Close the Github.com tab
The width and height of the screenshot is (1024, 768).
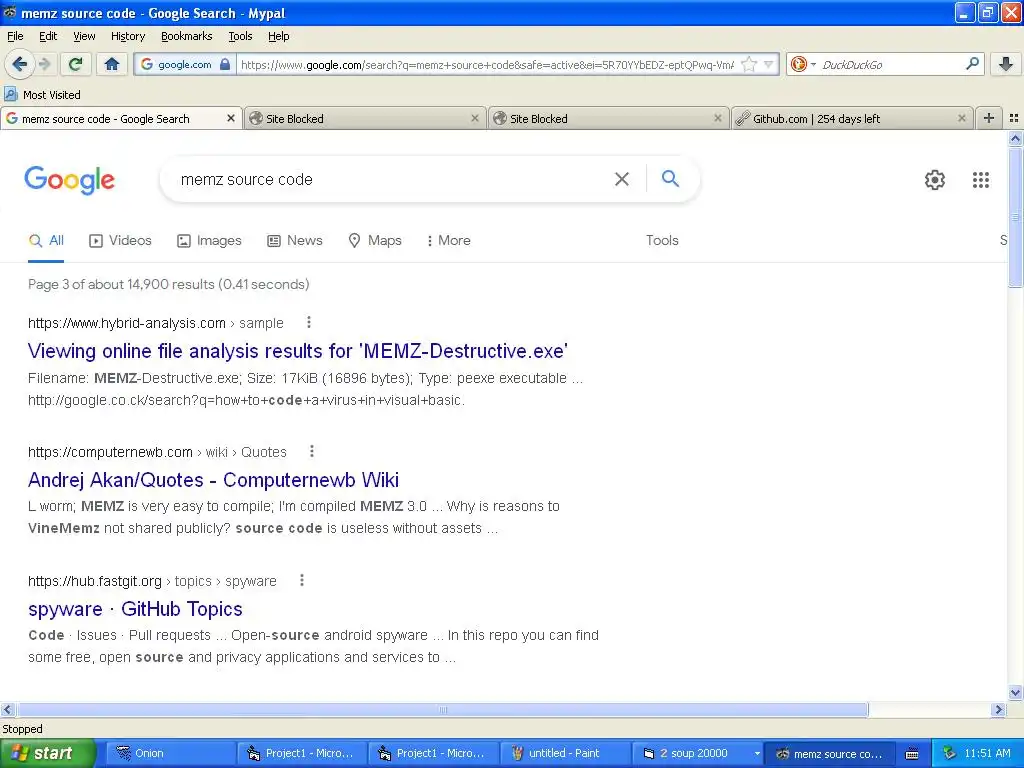point(961,118)
